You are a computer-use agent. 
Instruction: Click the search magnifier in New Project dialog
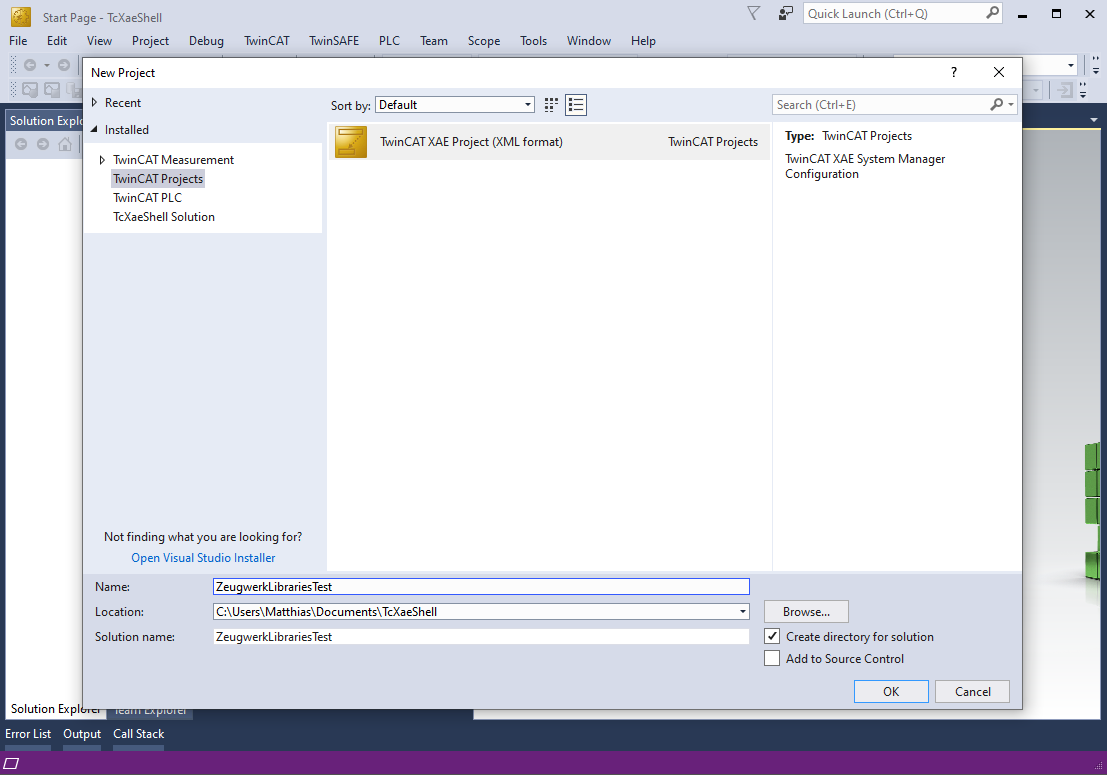click(x=996, y=104)
